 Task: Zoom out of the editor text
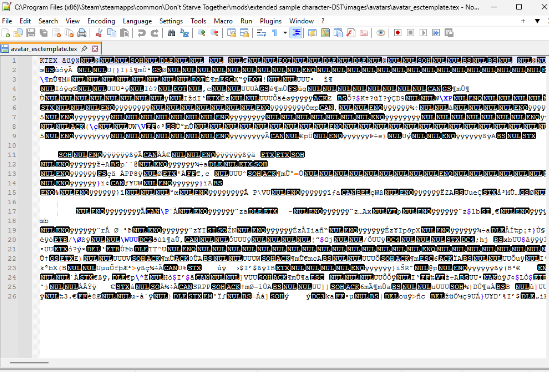(x=214, y=33)
